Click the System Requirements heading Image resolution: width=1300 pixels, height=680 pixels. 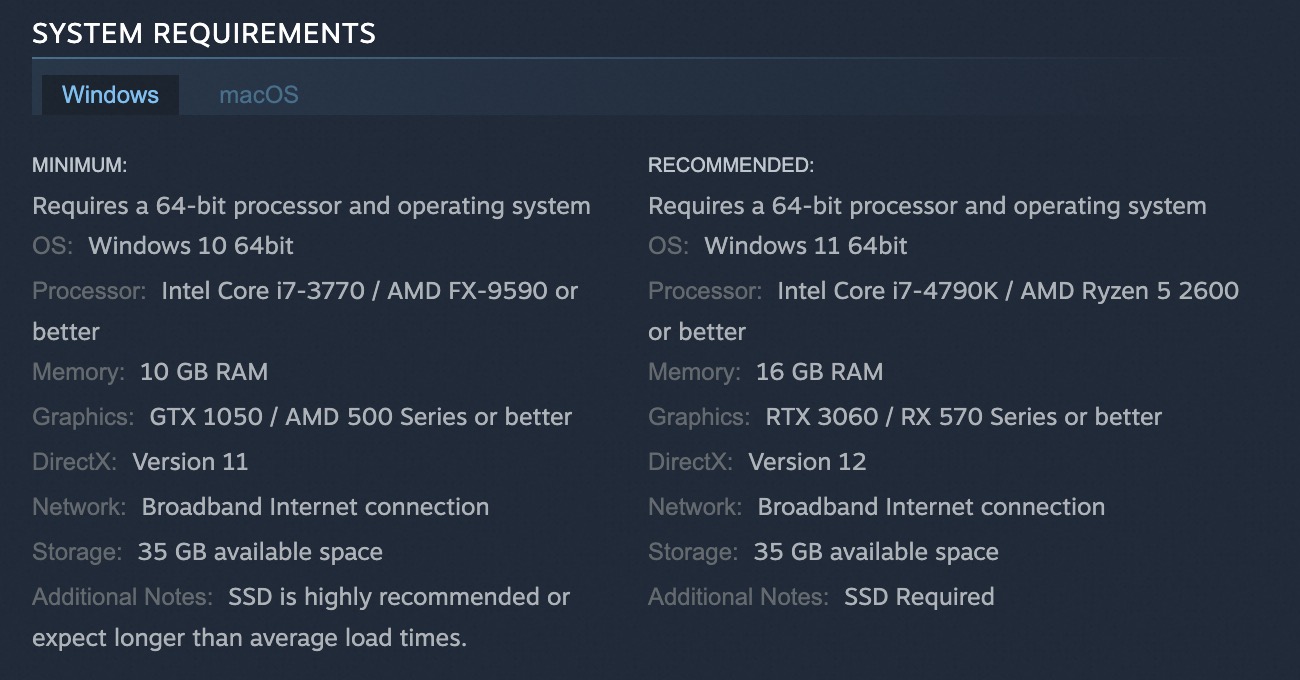[204, 33]
